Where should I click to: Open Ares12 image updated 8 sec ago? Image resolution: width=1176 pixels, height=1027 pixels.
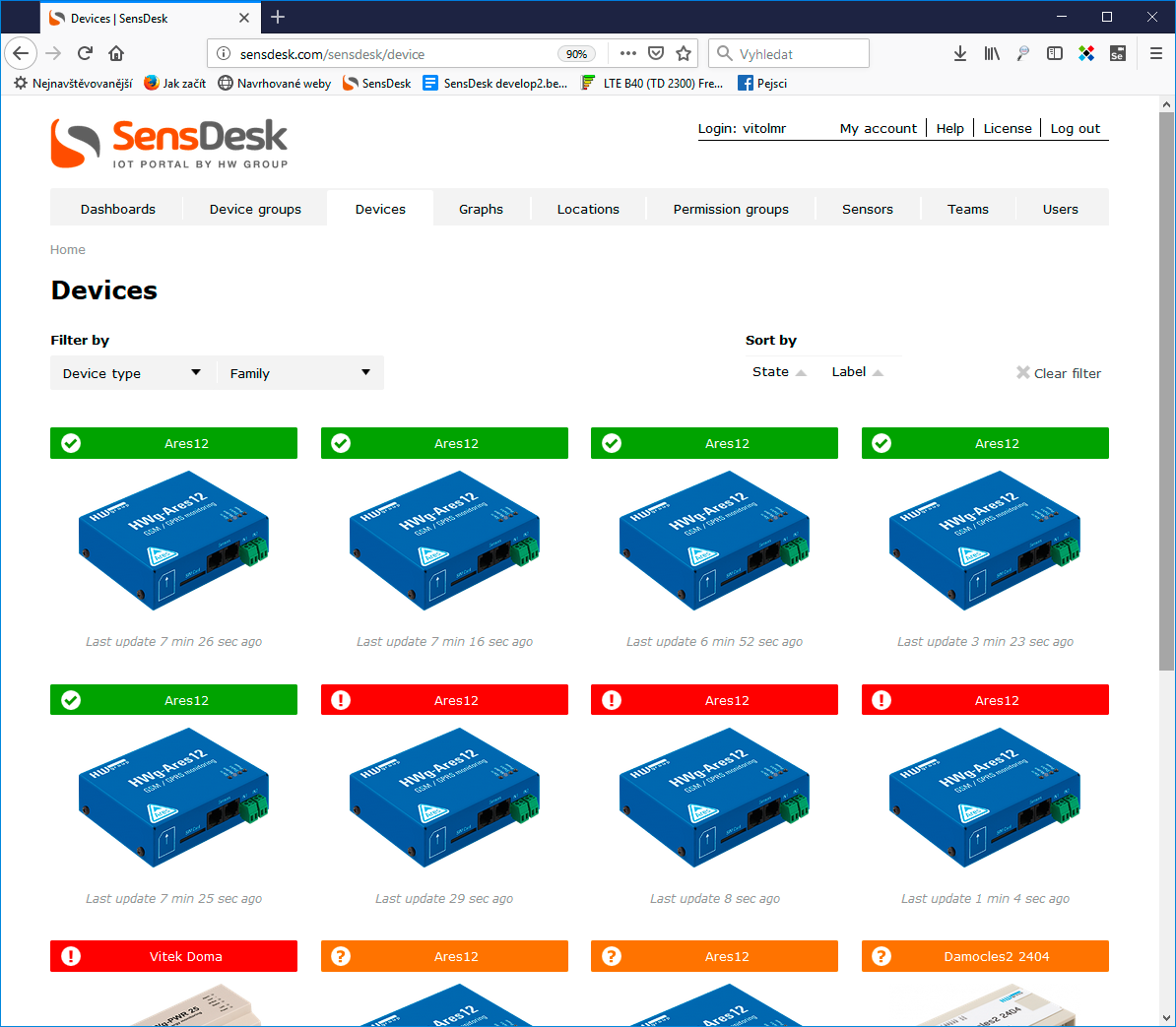coord(715,798)
